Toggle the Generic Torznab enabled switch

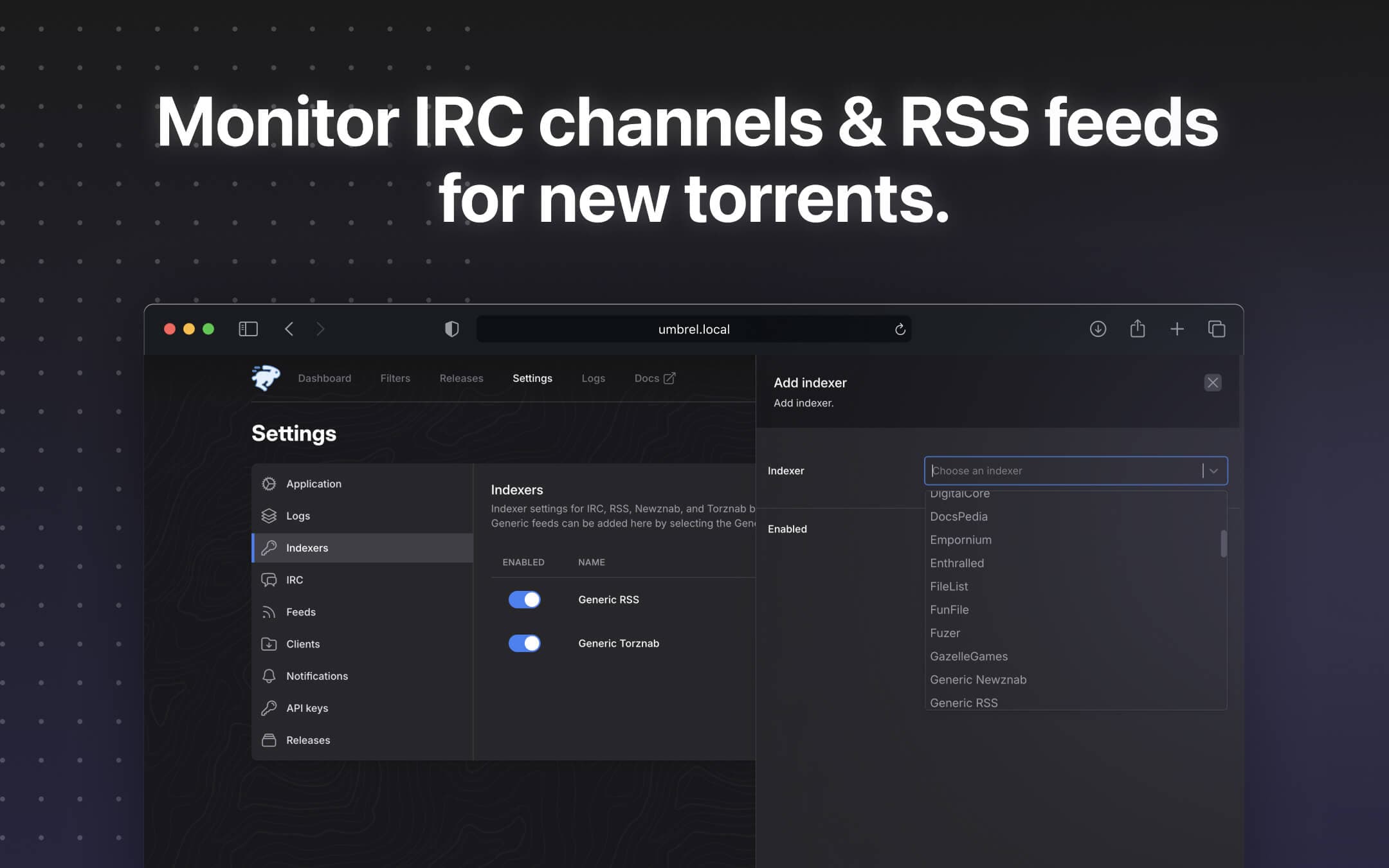[524, 642]
